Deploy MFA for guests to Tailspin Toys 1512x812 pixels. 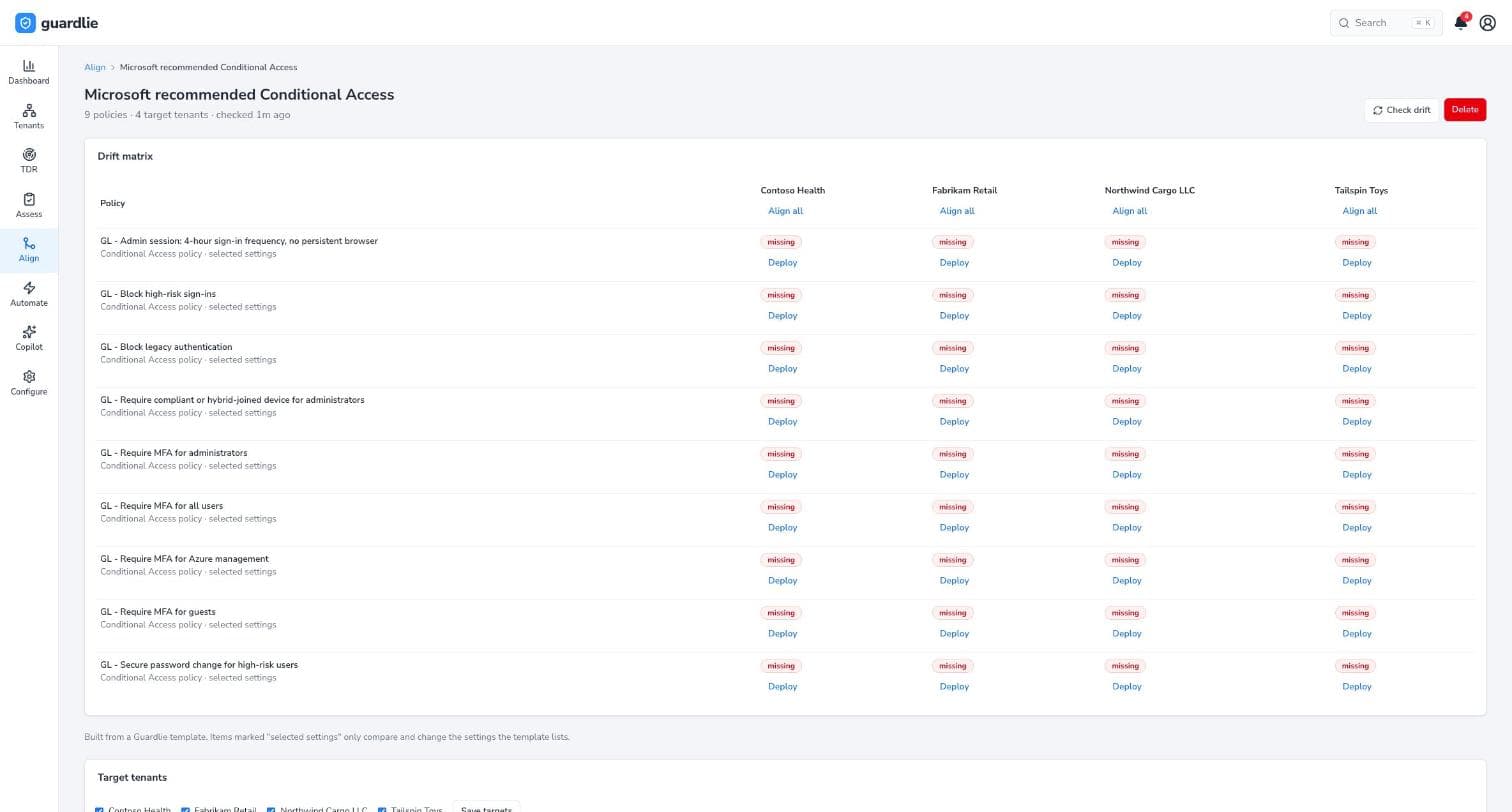coord(1356,634)
